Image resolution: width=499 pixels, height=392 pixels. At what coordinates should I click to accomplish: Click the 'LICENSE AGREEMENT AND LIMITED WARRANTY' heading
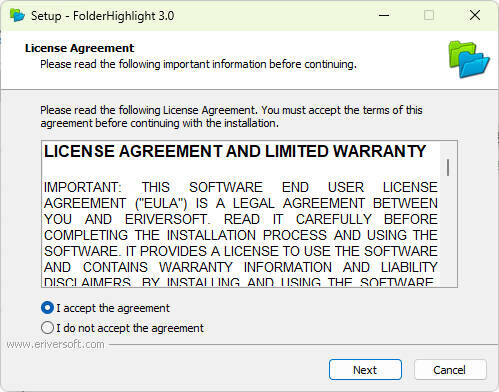pyautogui.click(x=235, y=151)
